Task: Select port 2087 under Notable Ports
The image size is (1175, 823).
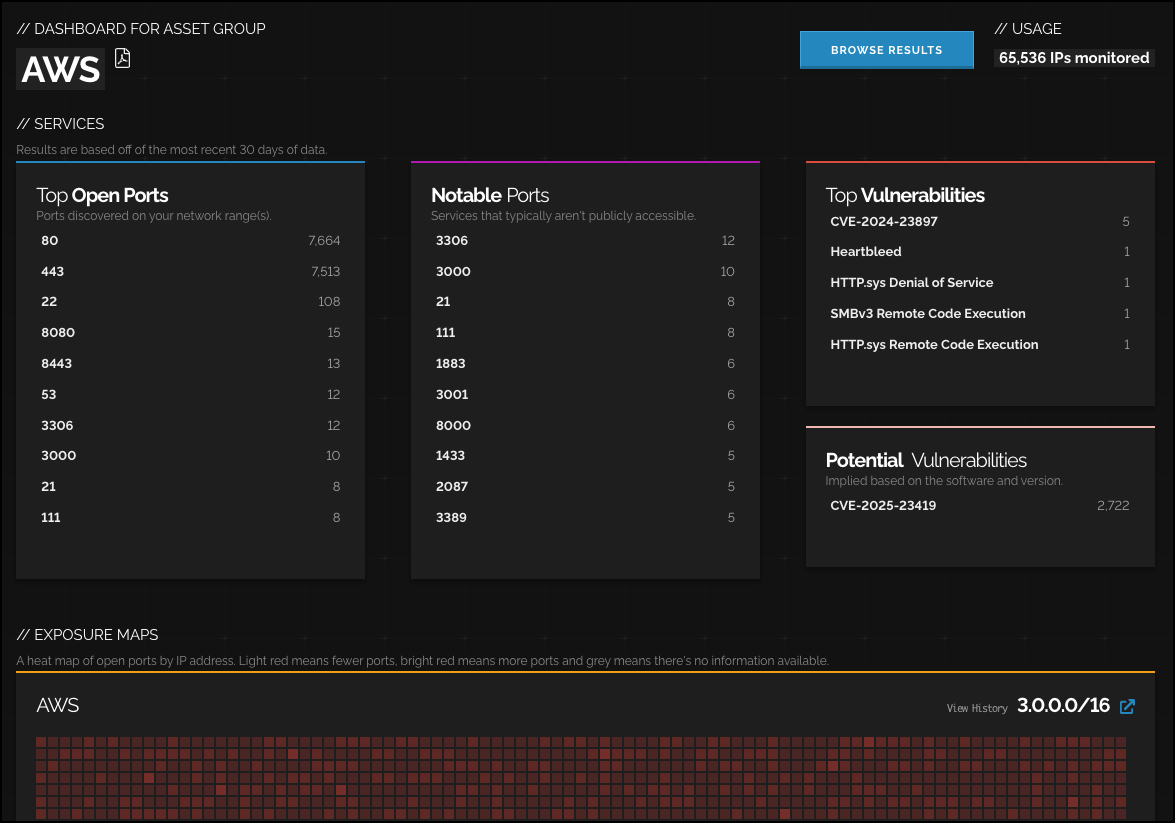Action: point(451,487)
